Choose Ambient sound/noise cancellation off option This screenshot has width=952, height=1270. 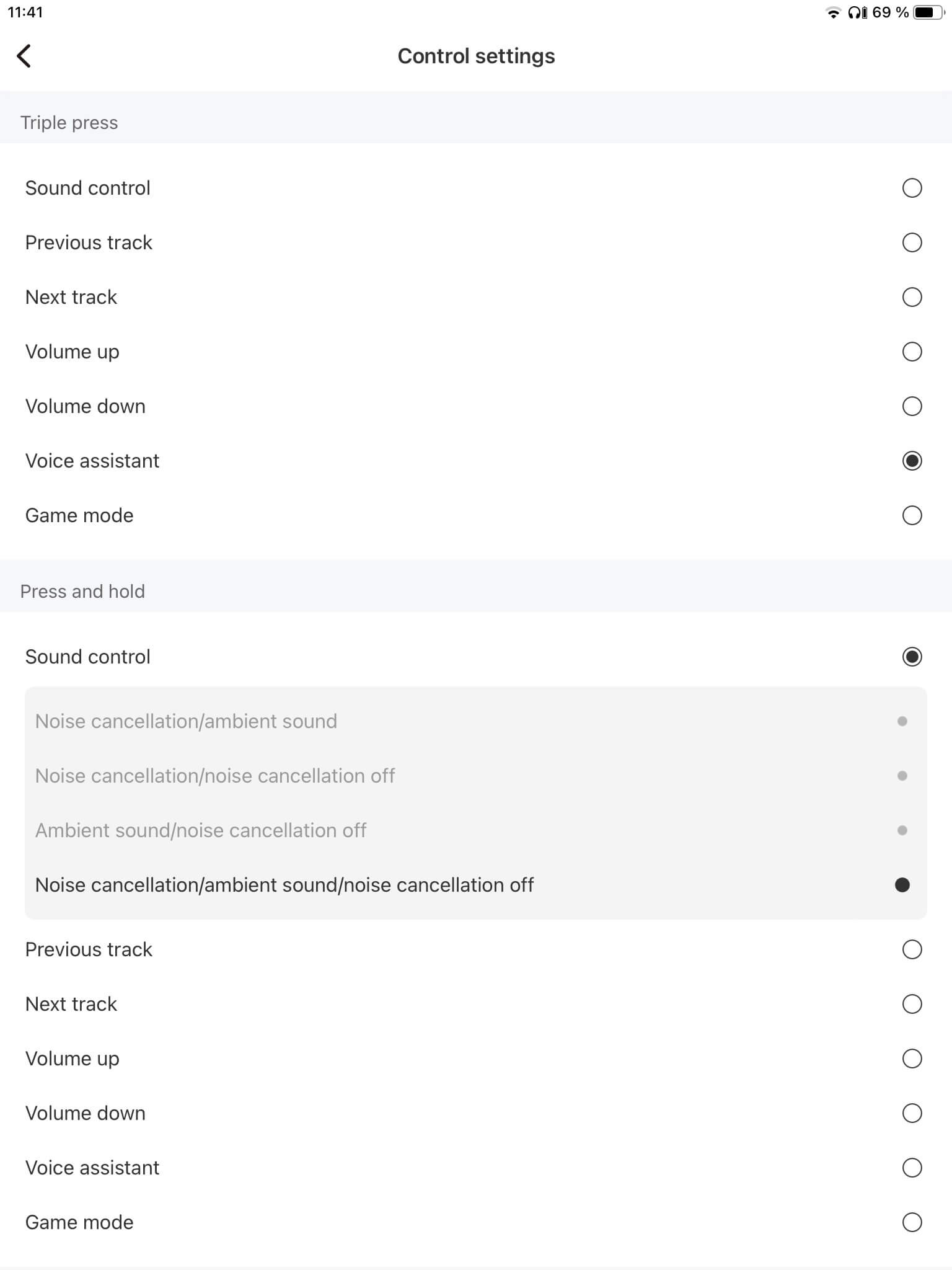coord(902,830)
